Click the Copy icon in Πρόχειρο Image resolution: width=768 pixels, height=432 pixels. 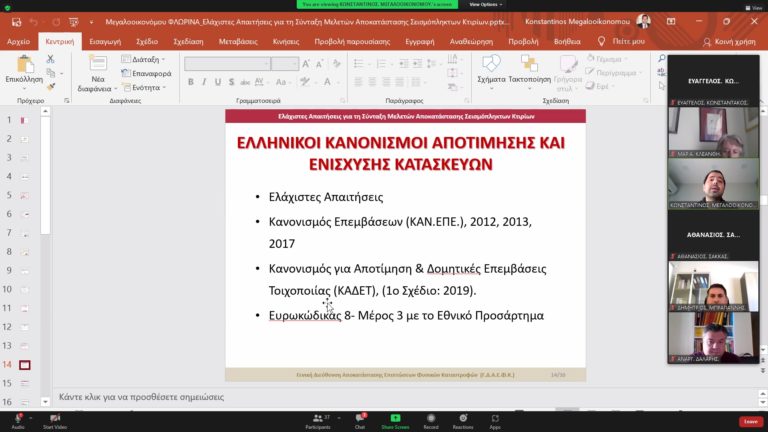[50, 73]
